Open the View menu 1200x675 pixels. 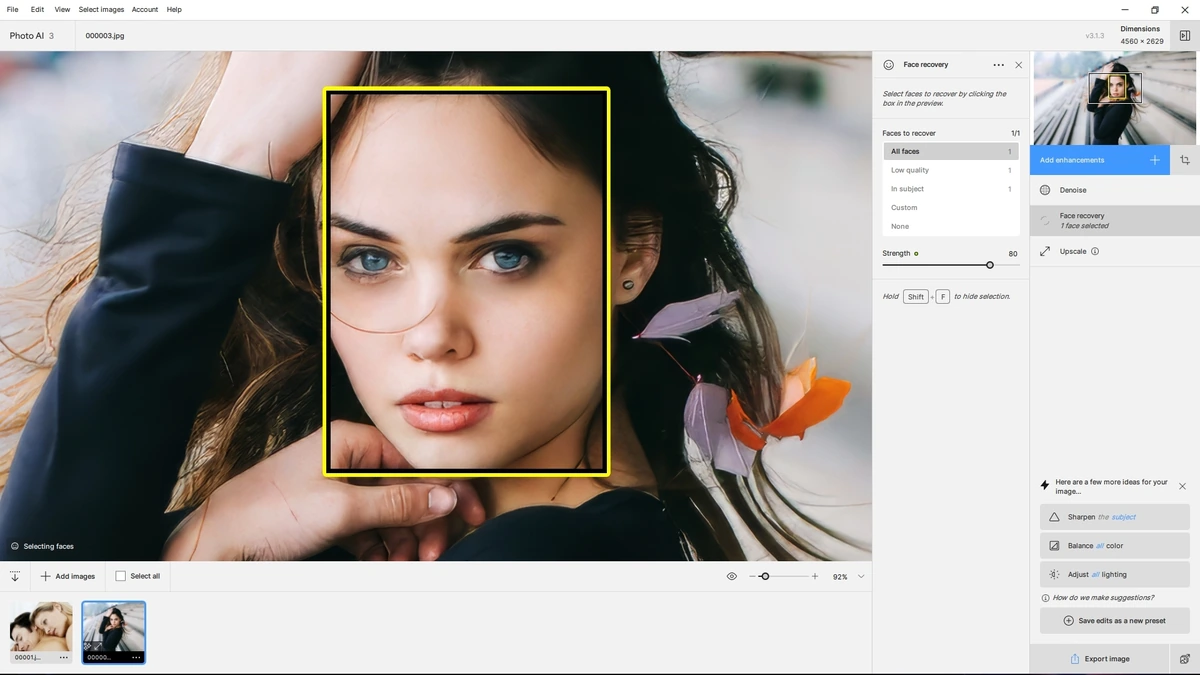pos(62,9)
